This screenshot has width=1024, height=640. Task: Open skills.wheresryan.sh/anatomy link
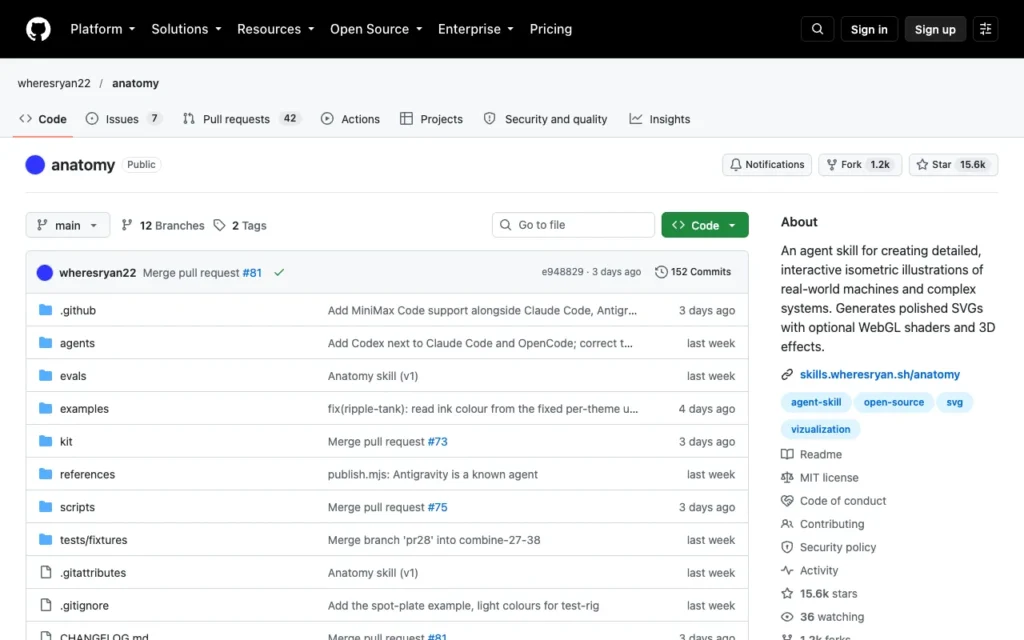point(880,374)
